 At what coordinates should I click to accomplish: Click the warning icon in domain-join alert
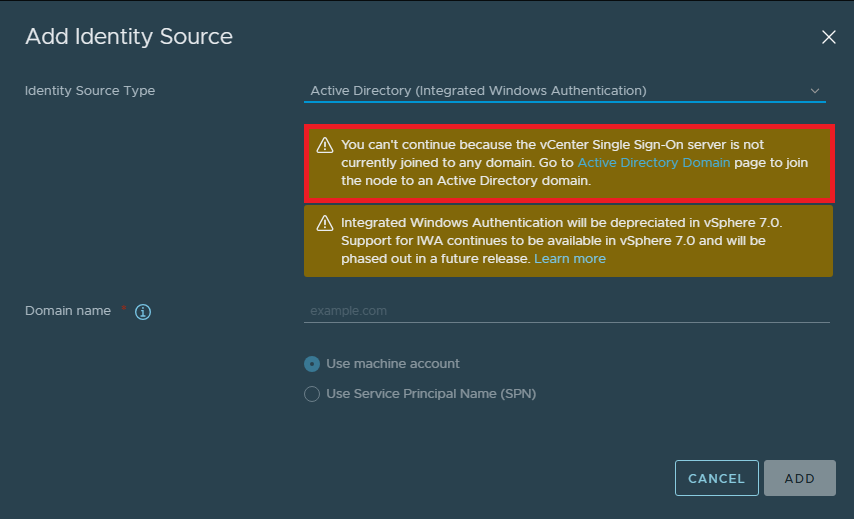pos(325,145)
